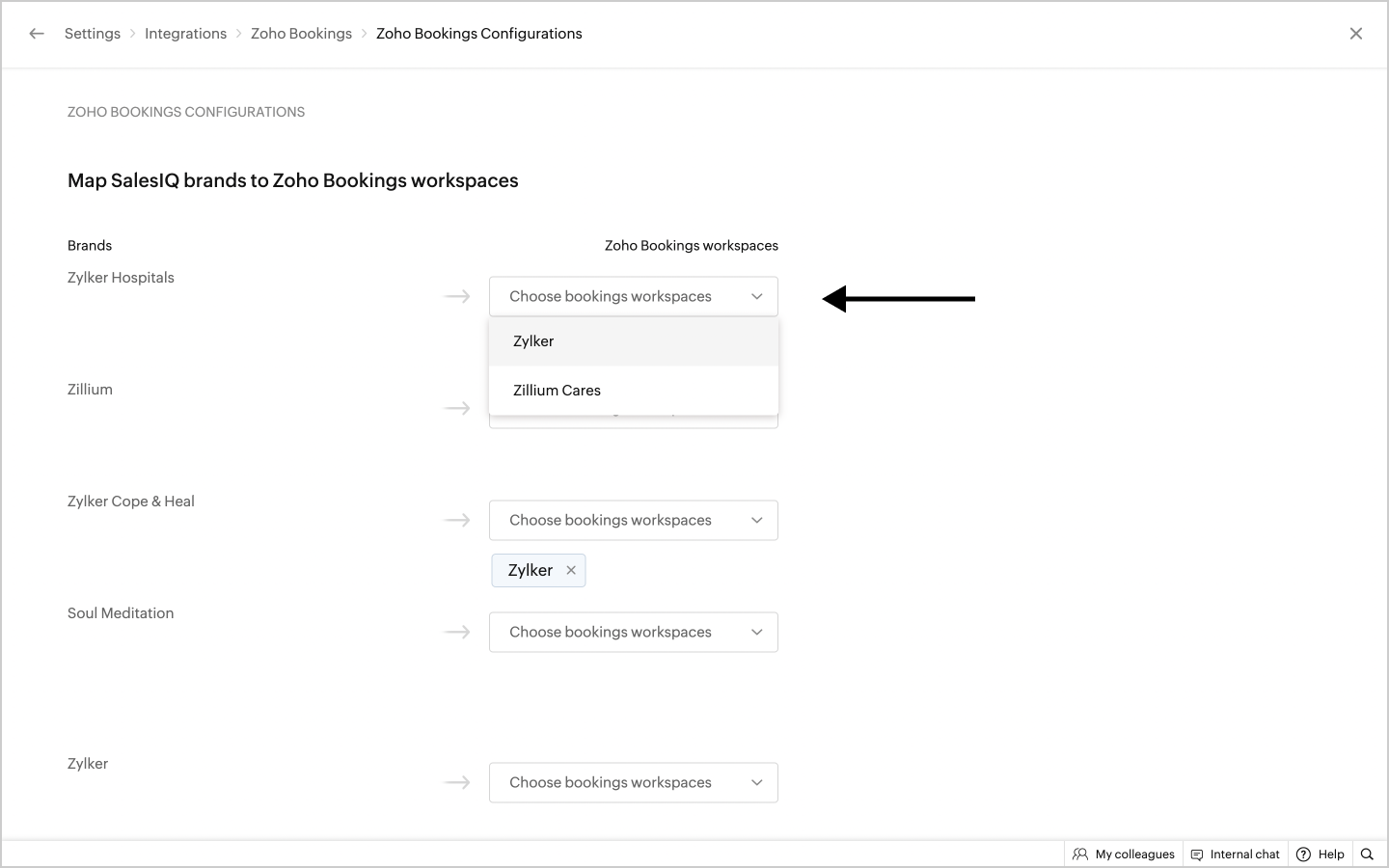Screen dimensions: 1389x868
Task: Collapse the Zylker Hospitals workspaces dropdown
Action: click(634, 296)
